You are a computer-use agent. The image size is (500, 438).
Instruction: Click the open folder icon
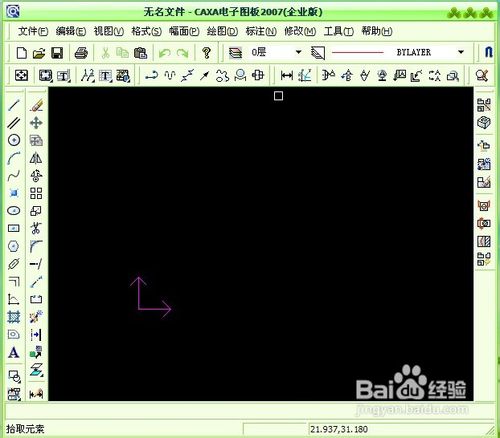click(39, 53)
